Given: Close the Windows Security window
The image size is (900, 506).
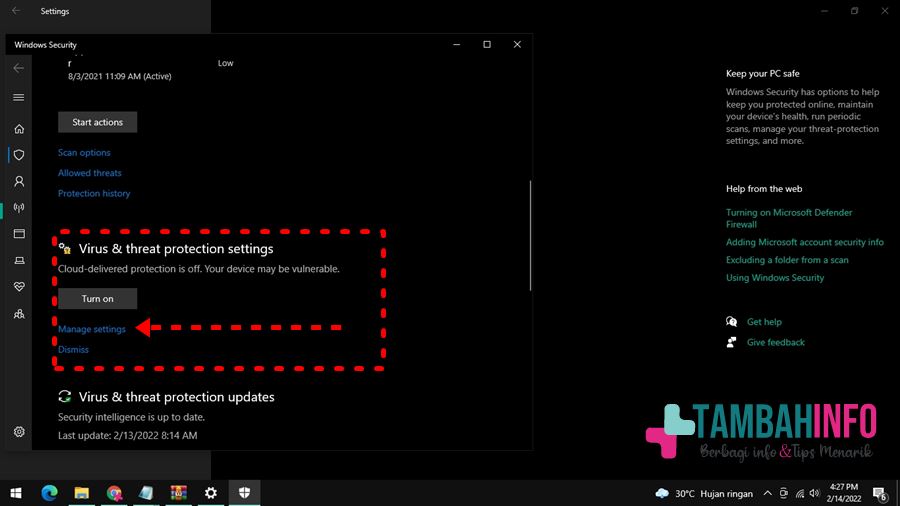Looking at the screenshot, I should [x=517, y=44].
